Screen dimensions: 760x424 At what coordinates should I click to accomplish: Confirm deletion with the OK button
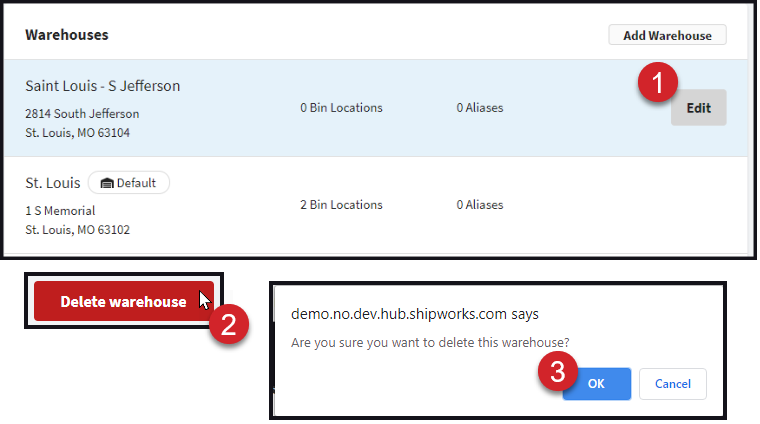coord(596,384)
